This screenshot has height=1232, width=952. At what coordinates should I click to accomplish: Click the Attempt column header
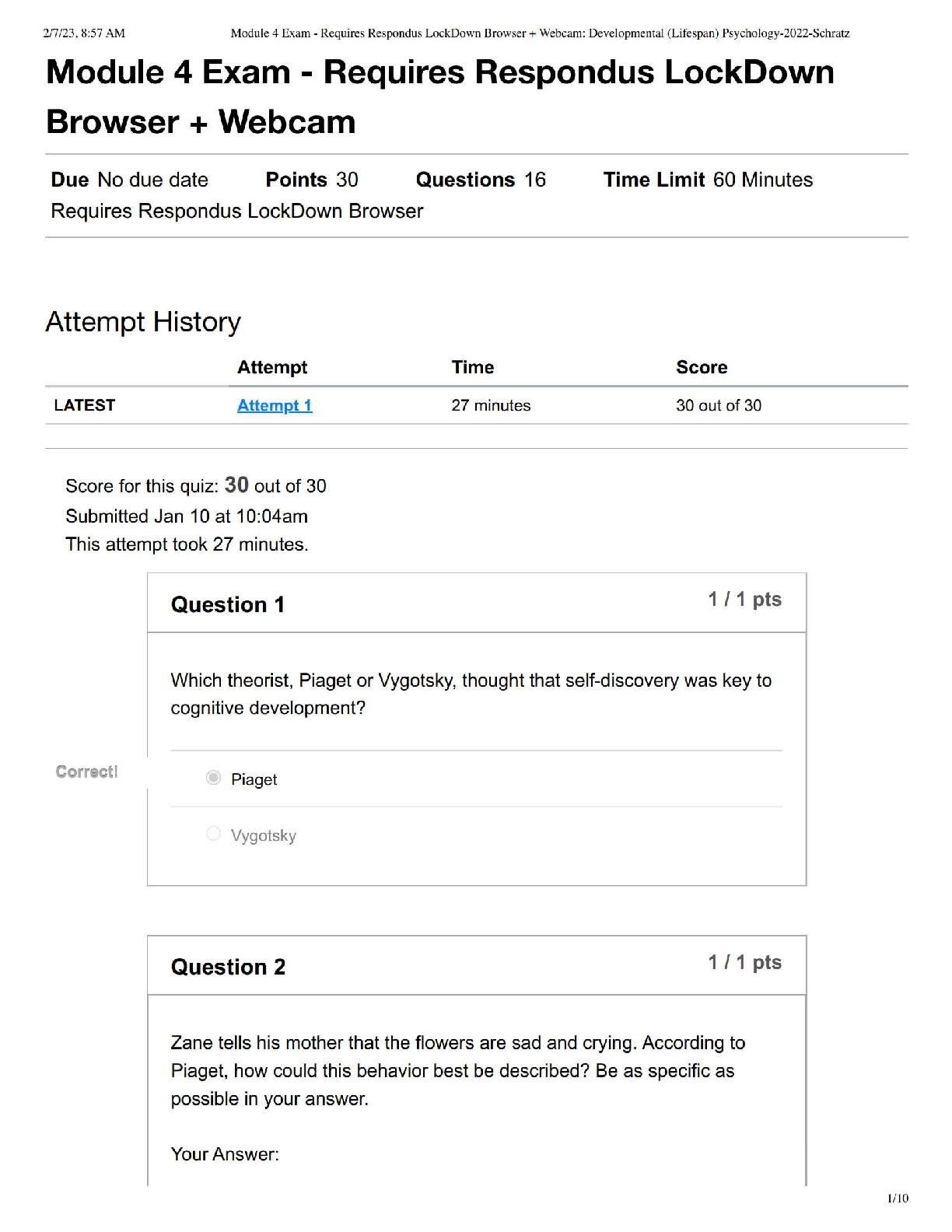point(272,367)
